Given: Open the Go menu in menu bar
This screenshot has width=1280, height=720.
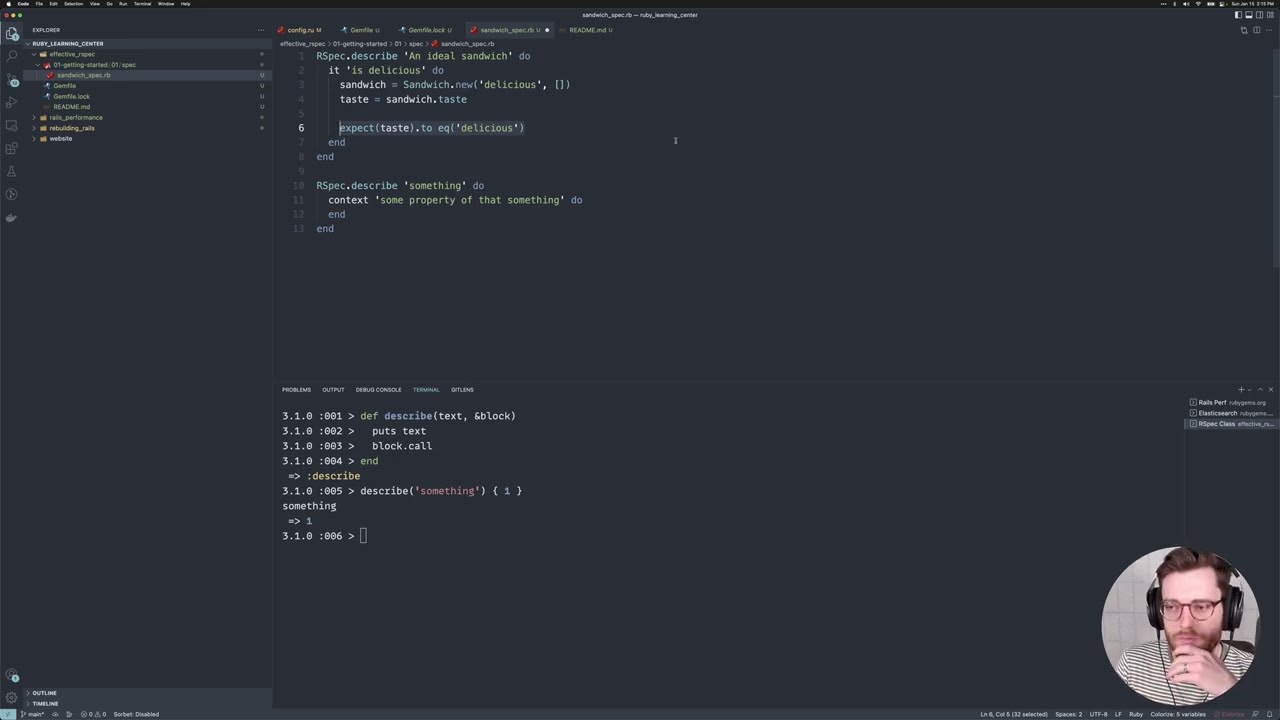Looking at the screenshot, I should tap(109, 4).
